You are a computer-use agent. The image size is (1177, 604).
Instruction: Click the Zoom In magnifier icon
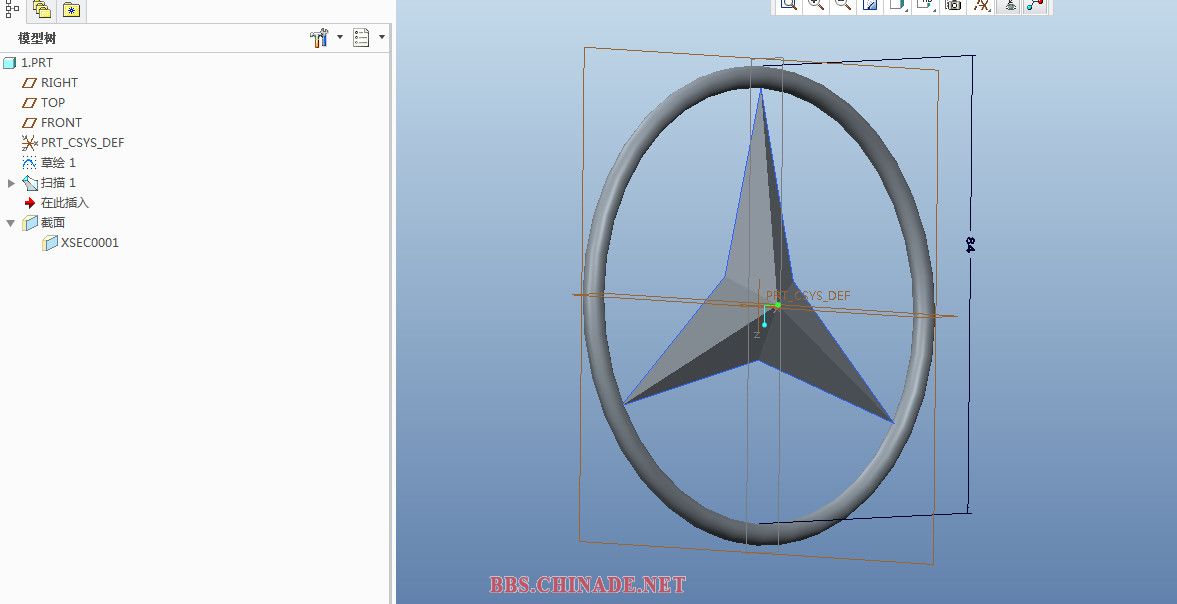[x=816, y=5]
